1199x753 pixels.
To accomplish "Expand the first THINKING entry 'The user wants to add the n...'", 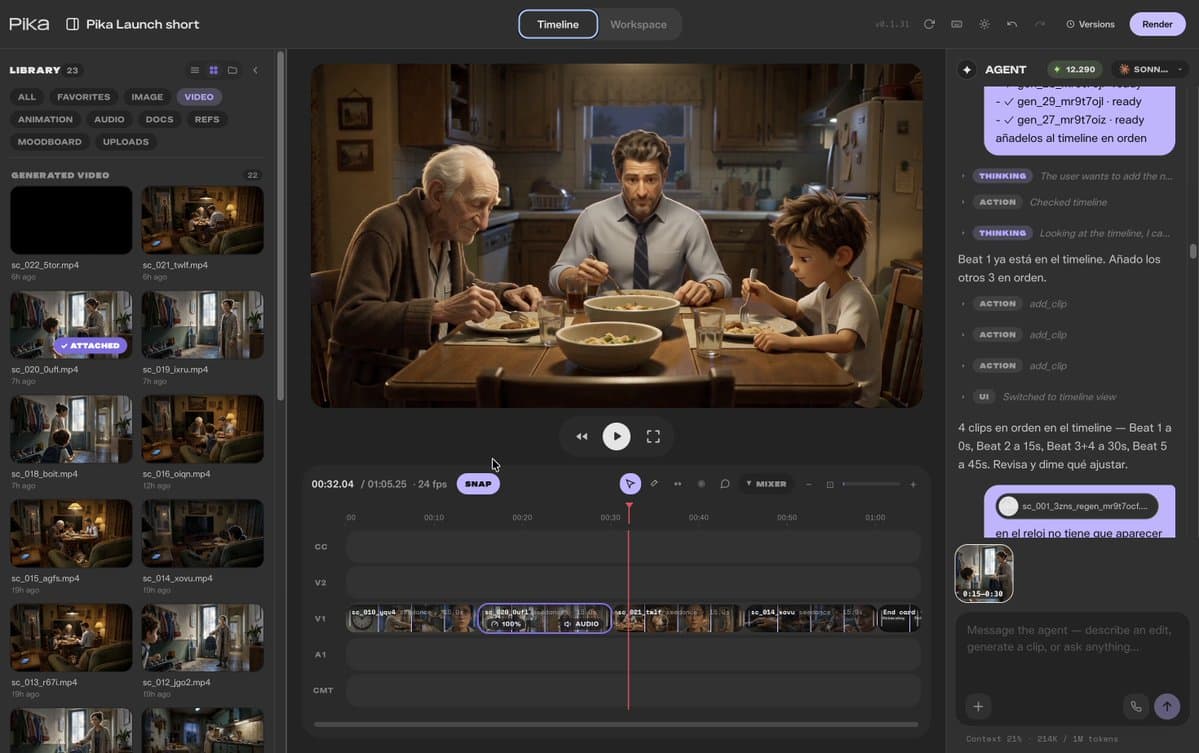I will (1067, 176).
